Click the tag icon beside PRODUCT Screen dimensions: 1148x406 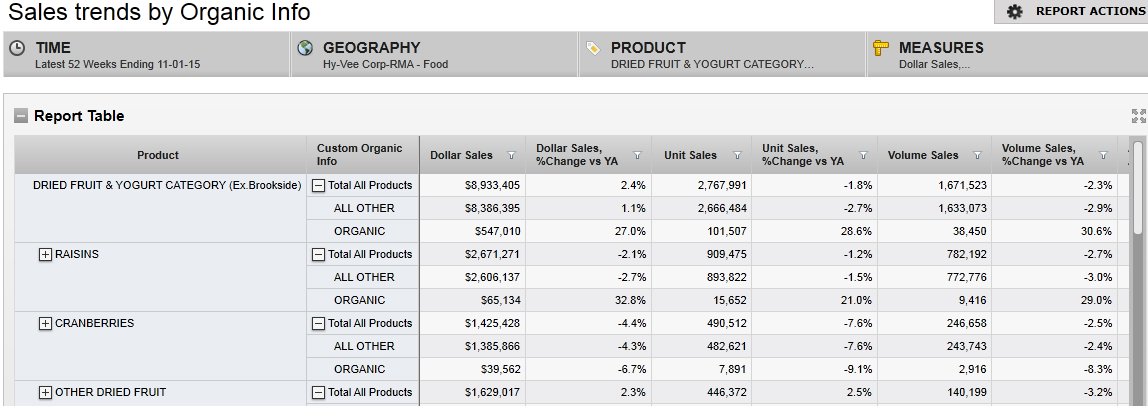[593, 48]
